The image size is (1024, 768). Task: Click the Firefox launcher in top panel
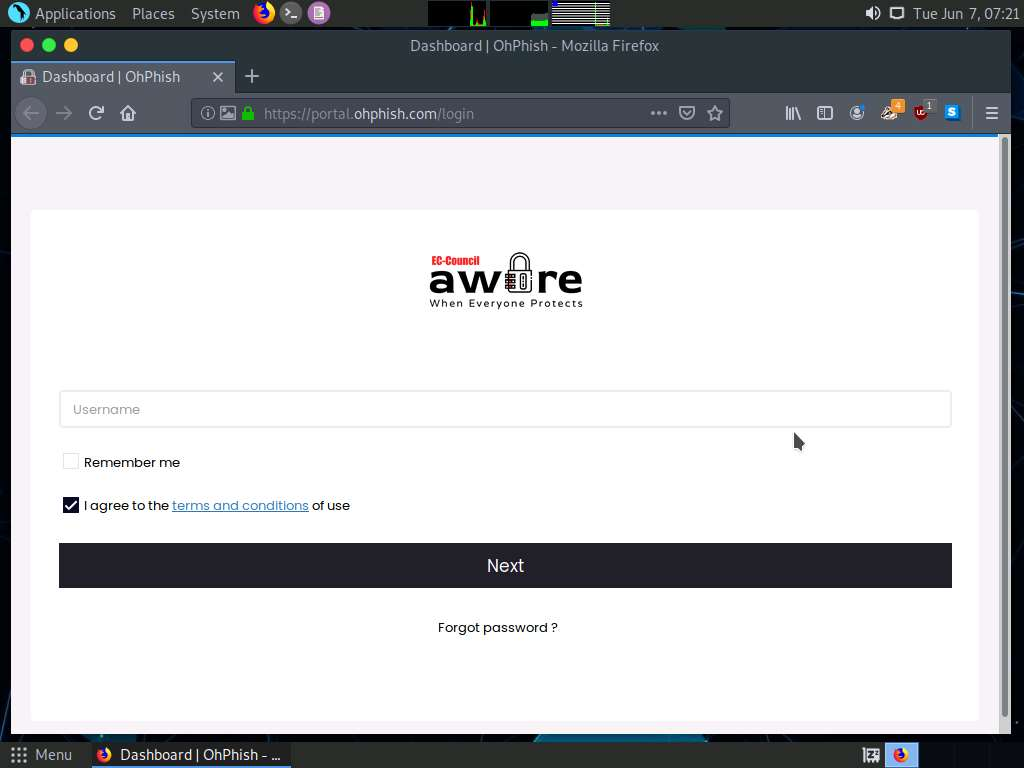tap(264, 13)
